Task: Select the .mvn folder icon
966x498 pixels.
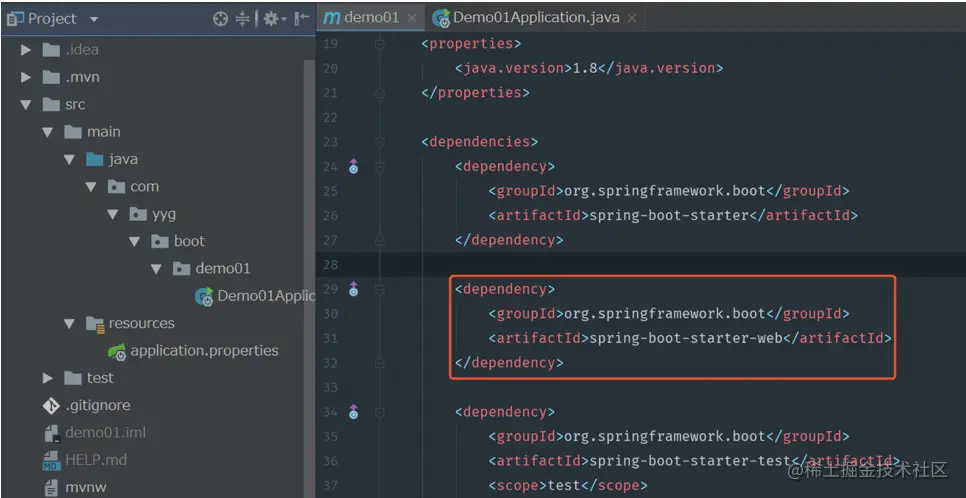Action: click(51, 78)
